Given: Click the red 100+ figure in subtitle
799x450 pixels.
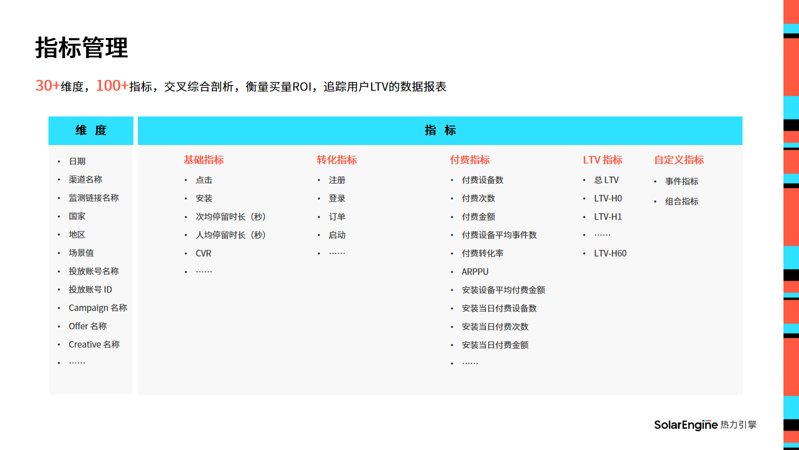Looking at the screenshot, I should (112, 86).
